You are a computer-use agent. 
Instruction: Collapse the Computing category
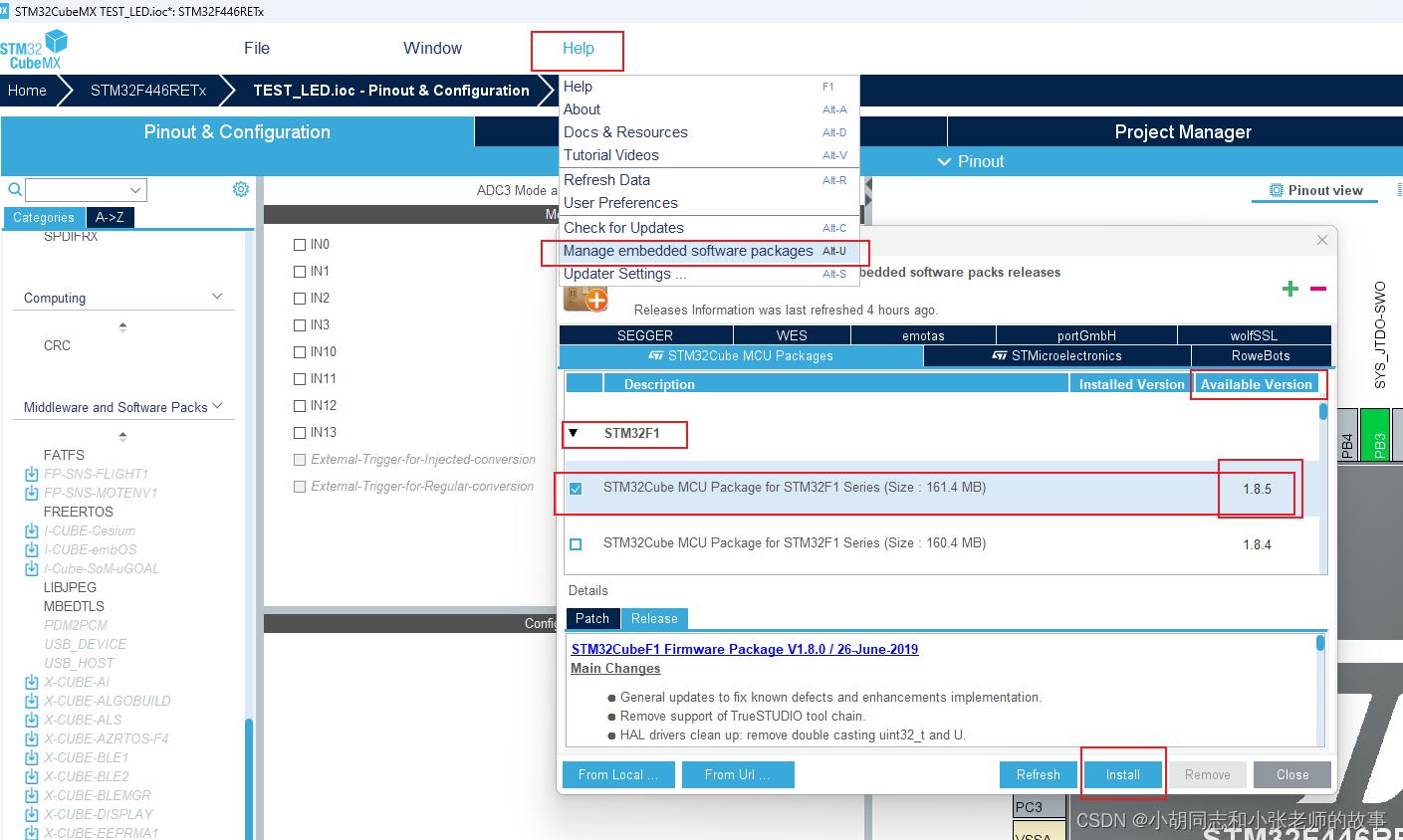coord(217,297)
